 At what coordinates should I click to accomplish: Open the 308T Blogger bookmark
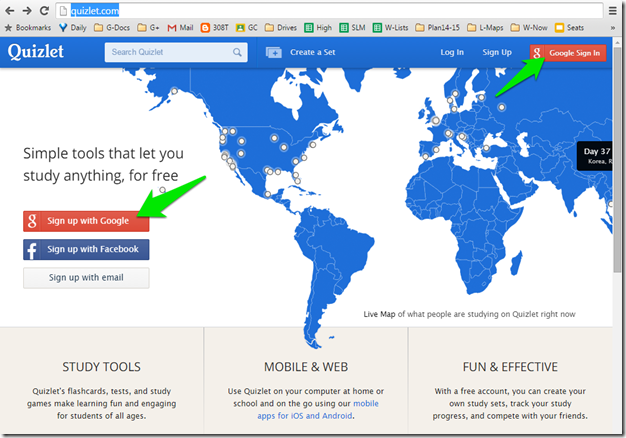pos(214,28)
